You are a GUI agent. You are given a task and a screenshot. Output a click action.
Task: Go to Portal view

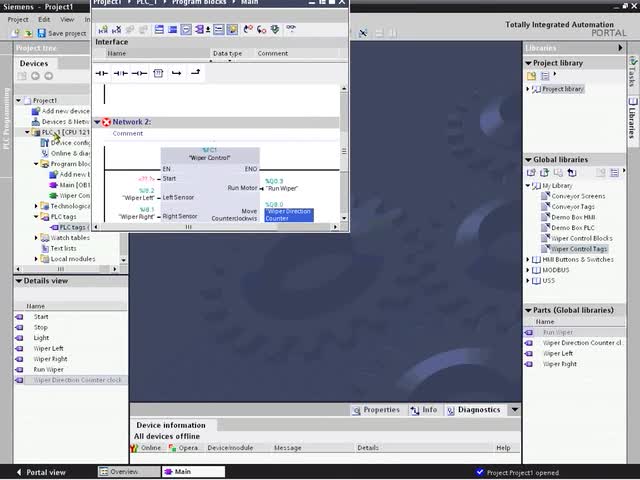(41, 473)
